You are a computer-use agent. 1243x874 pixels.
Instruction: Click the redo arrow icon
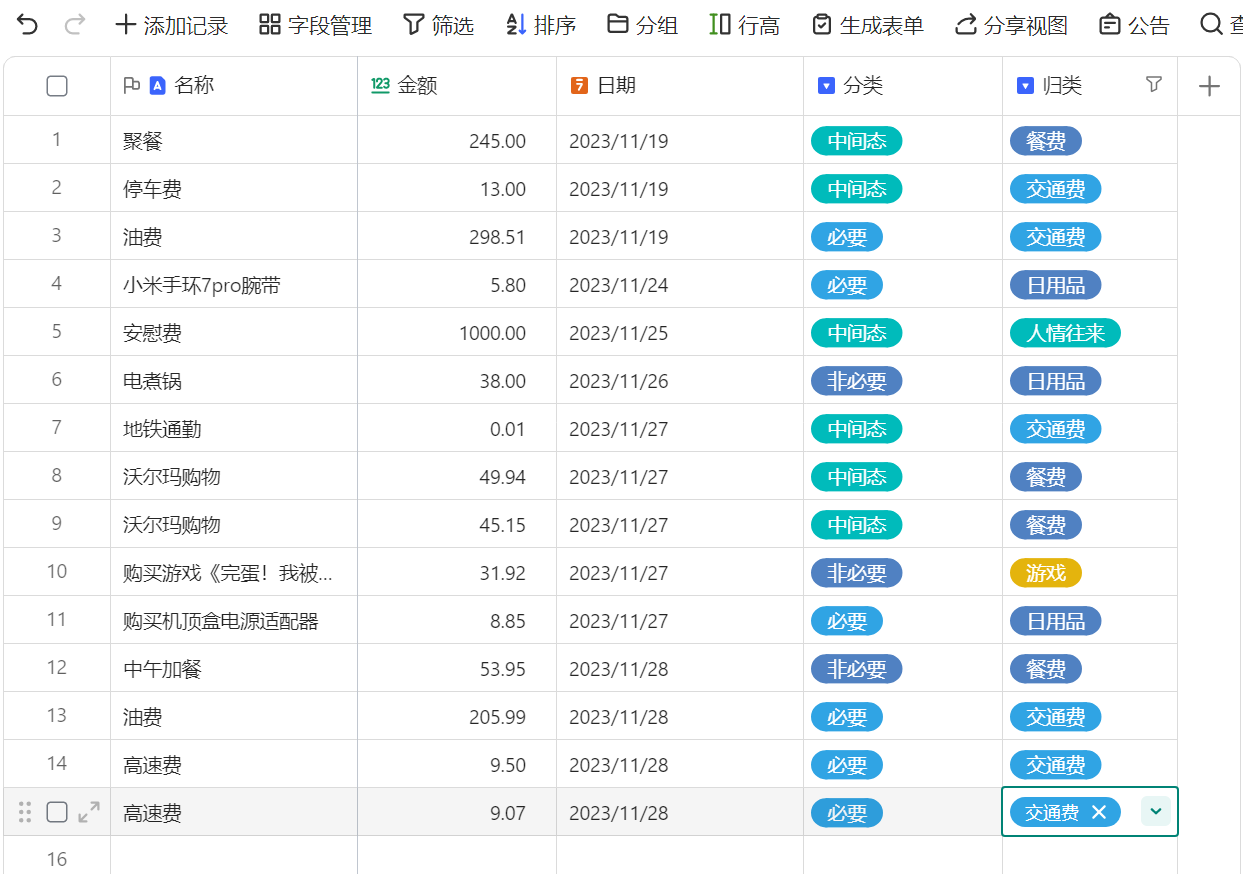coord(74,25)
